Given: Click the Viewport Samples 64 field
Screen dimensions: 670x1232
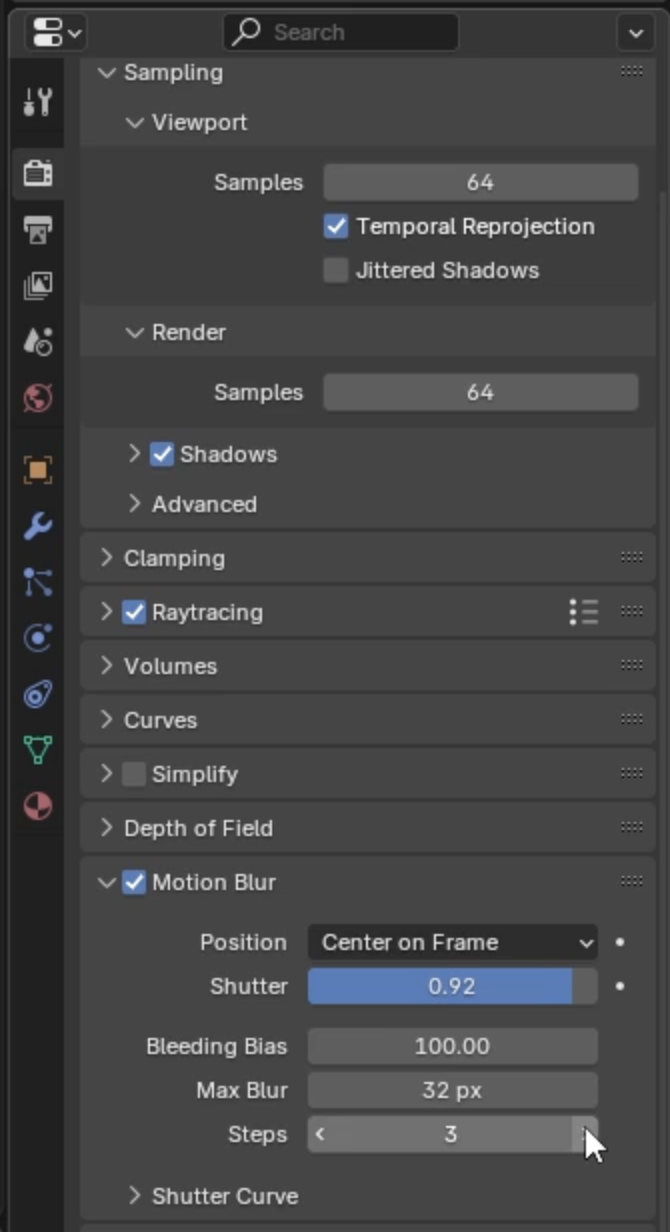Looking at the screenshot, I should (480, 182).
